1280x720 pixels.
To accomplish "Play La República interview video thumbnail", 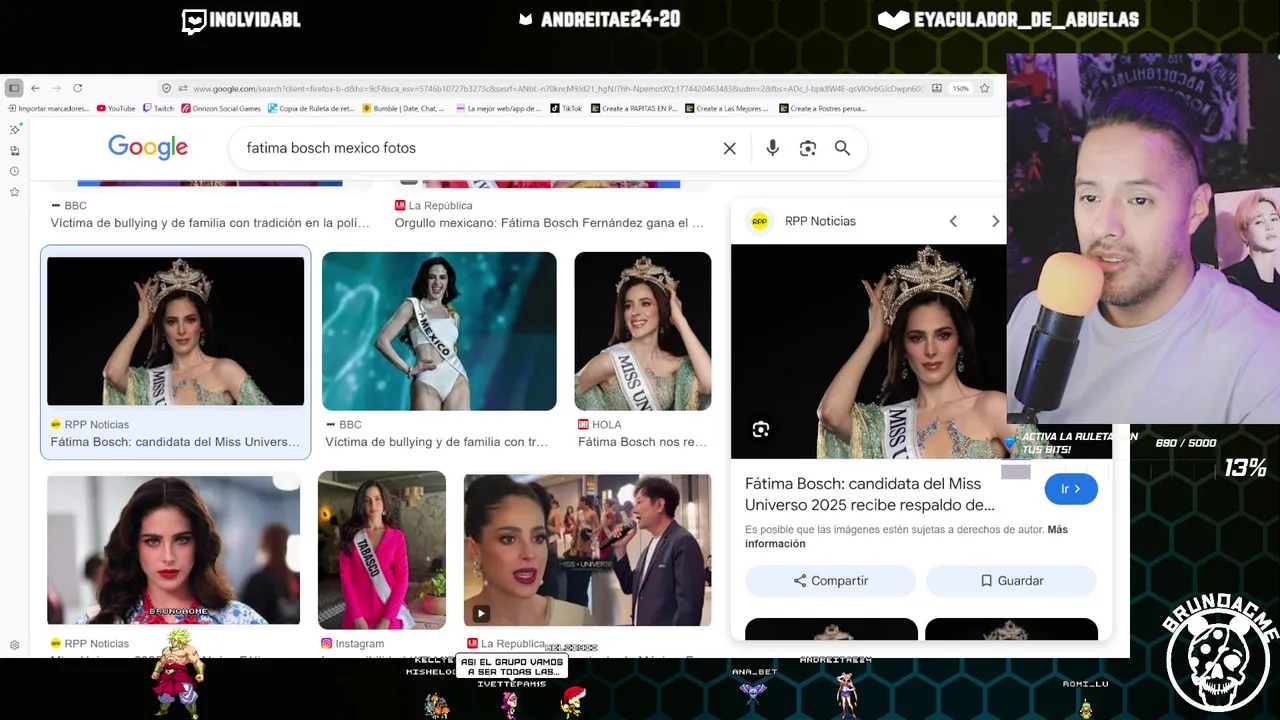I will point(588,550).
